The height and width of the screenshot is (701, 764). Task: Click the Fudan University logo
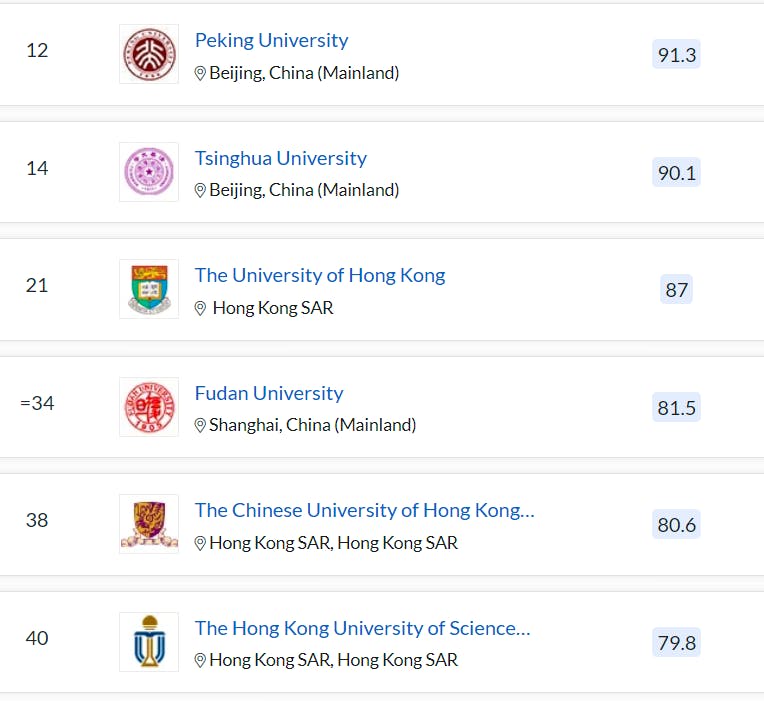tap(149, 407)
